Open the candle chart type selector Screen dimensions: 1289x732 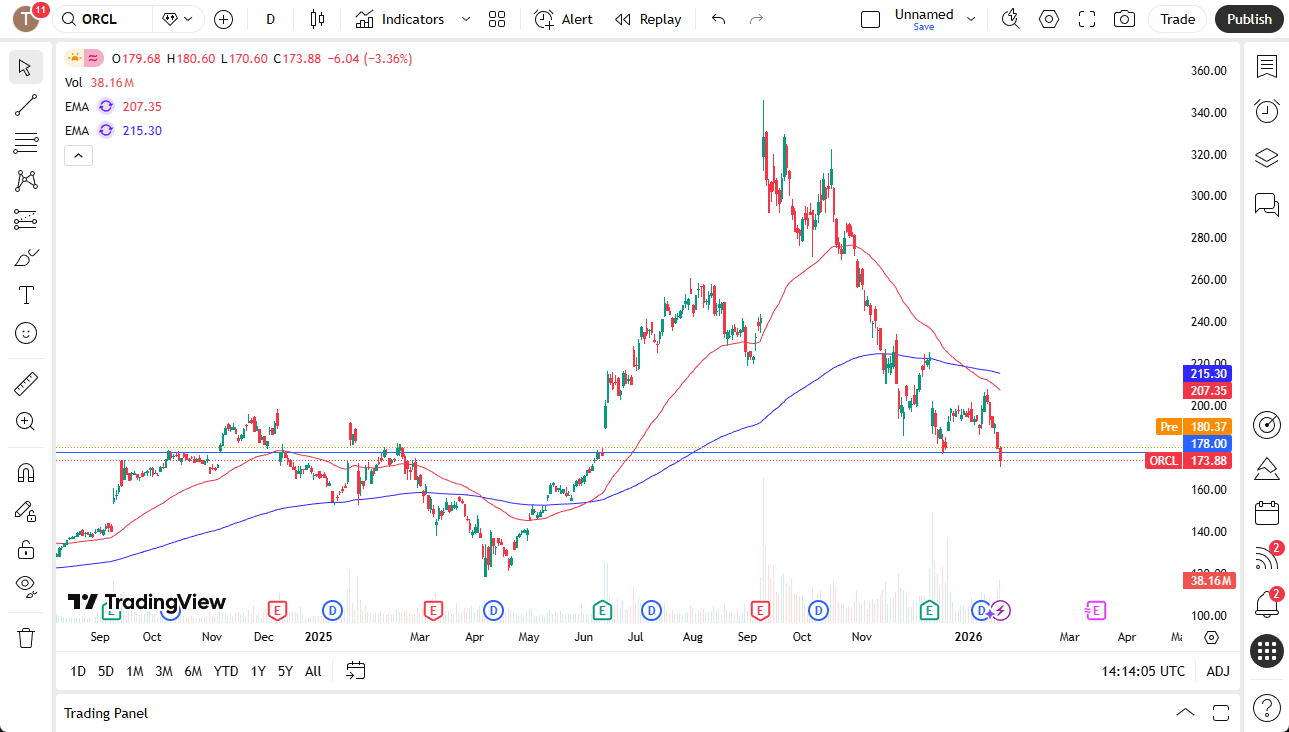(x=318, y=19)
